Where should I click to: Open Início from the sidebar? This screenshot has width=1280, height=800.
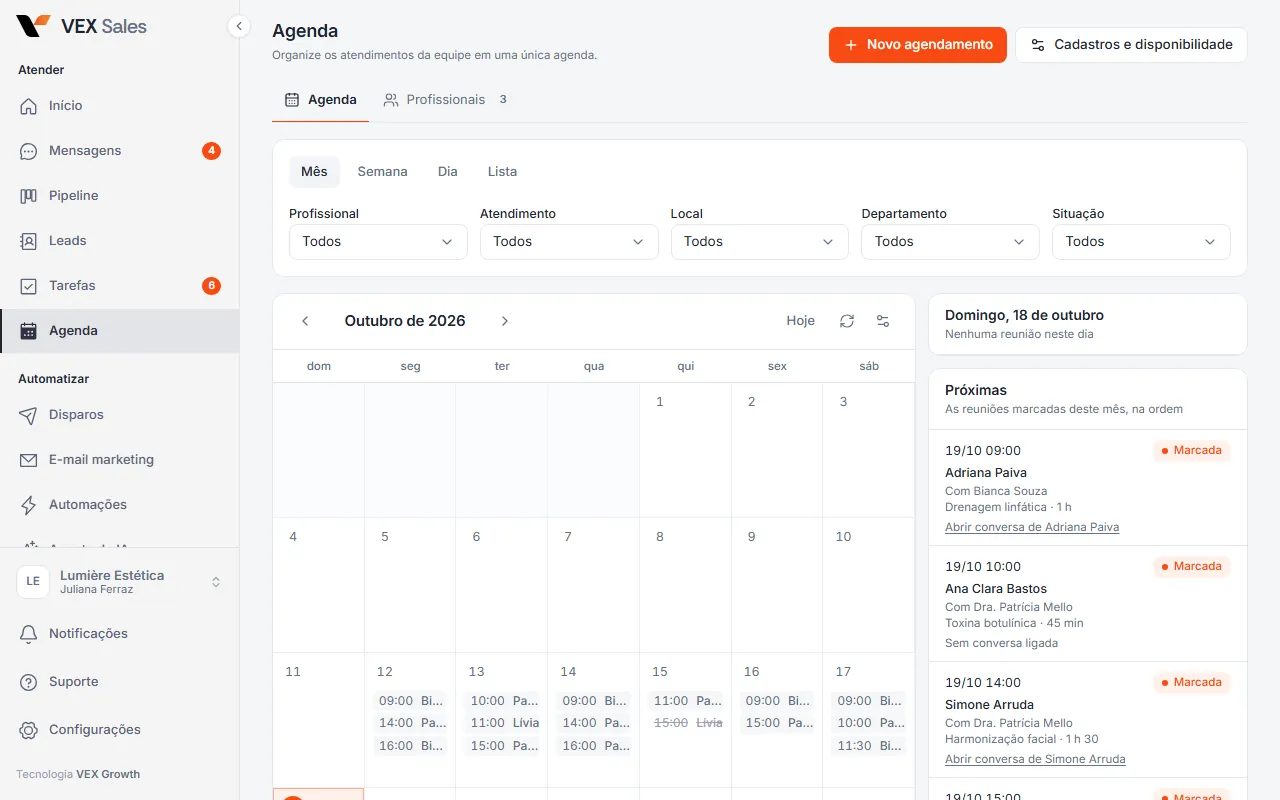pos(120,106)
